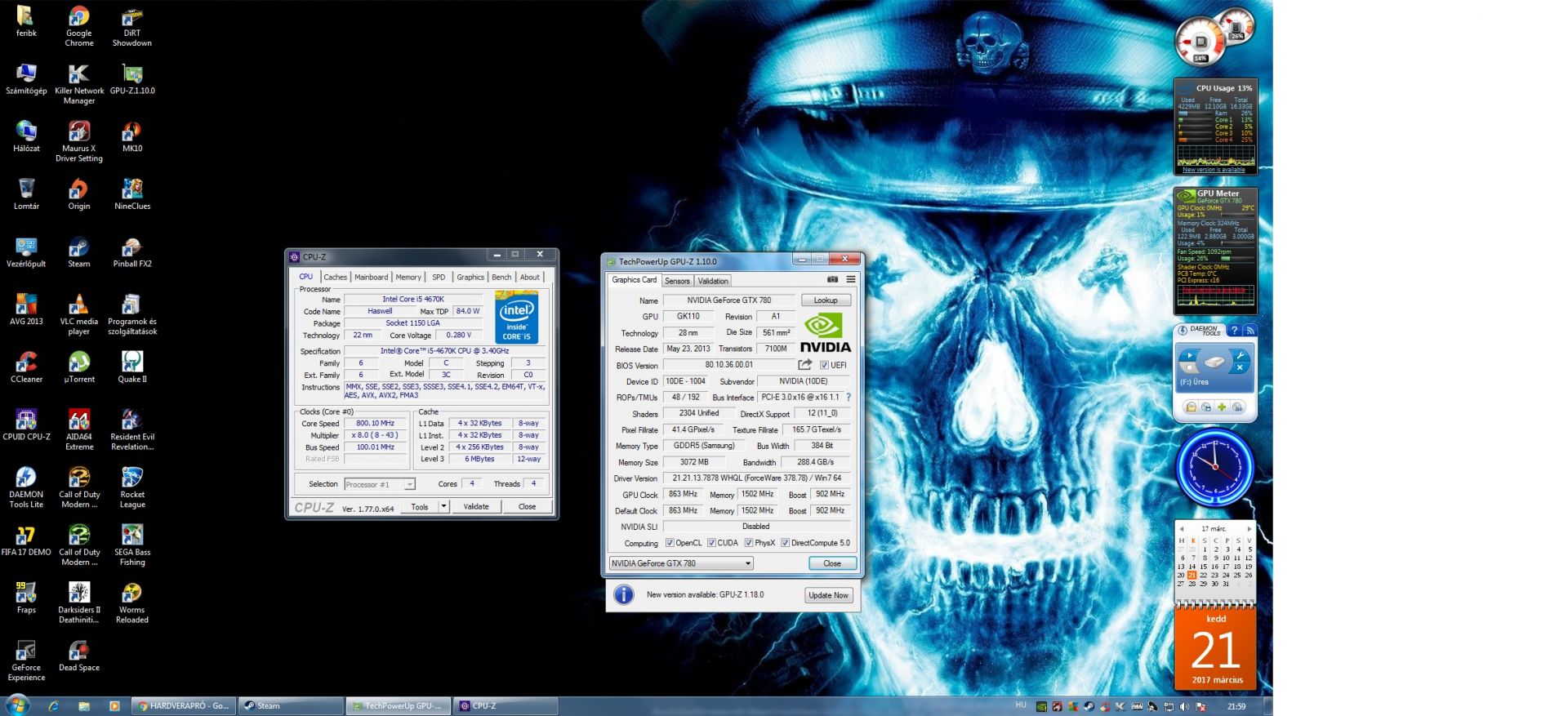Open the Sensors tab in GPU-Z
1568x716 pixels.
pos(677,281)
